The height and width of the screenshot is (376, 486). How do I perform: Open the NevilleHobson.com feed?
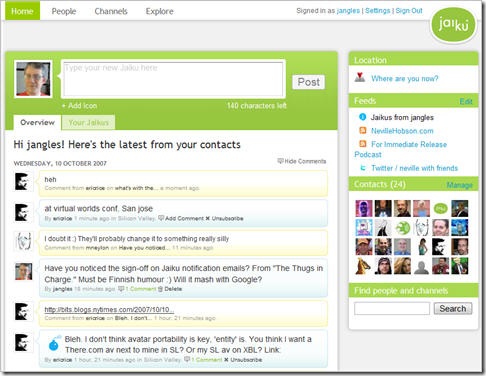click(402, 131)
